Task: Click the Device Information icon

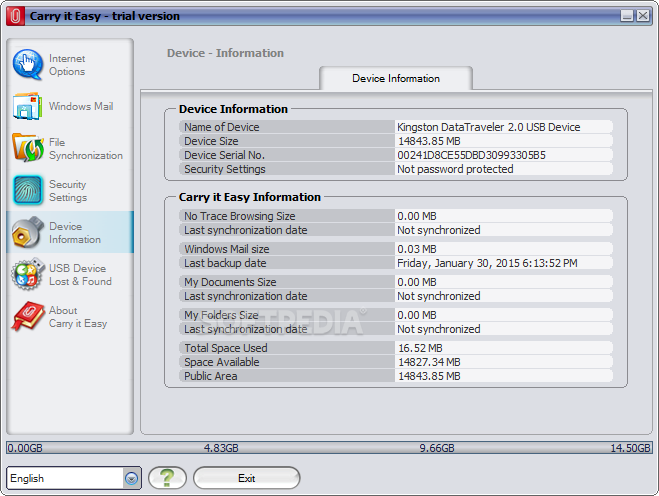Action: [28, 232]
